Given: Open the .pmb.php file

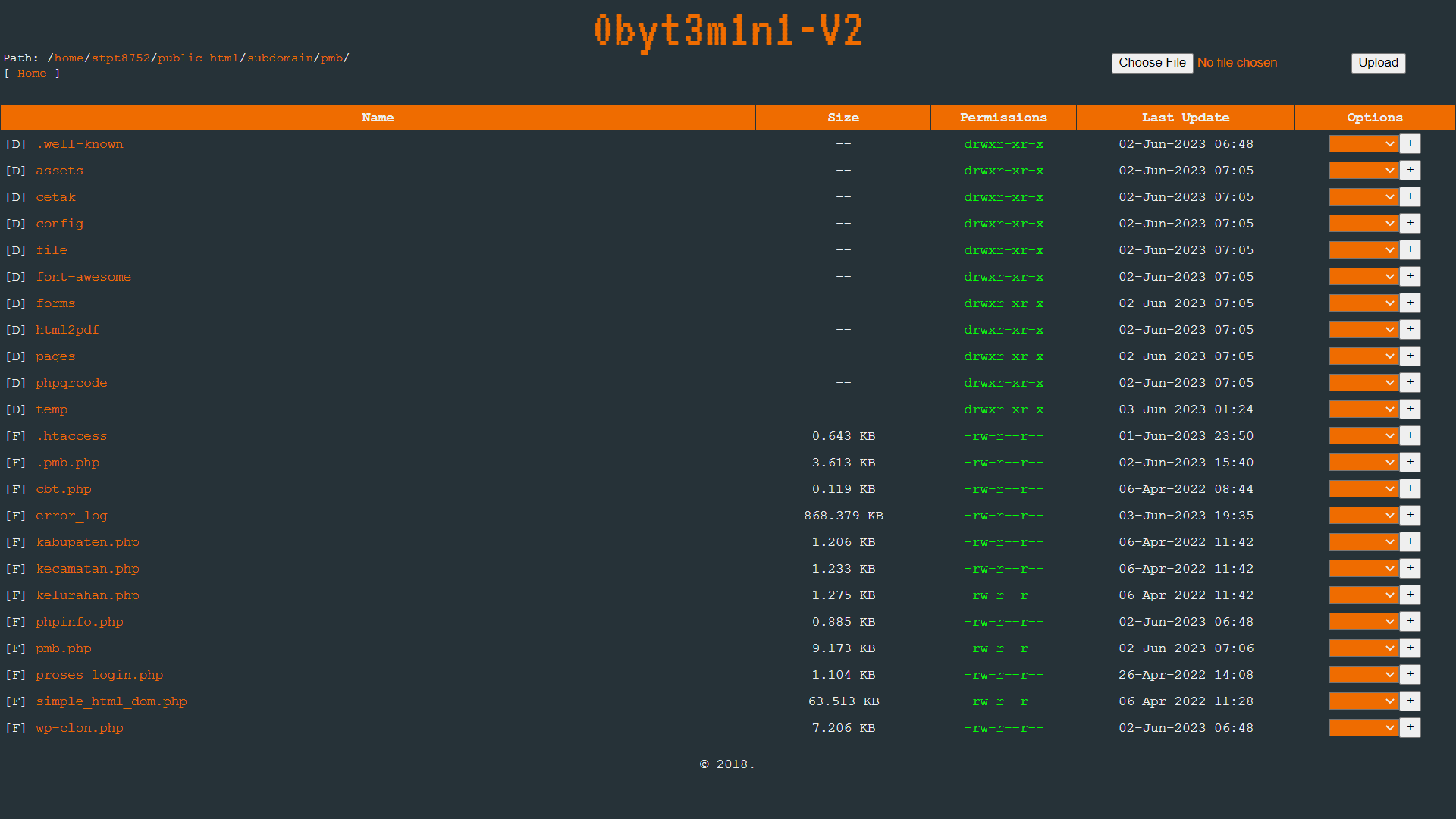Looking at the screenshot, I should click(x=67, y=463).
